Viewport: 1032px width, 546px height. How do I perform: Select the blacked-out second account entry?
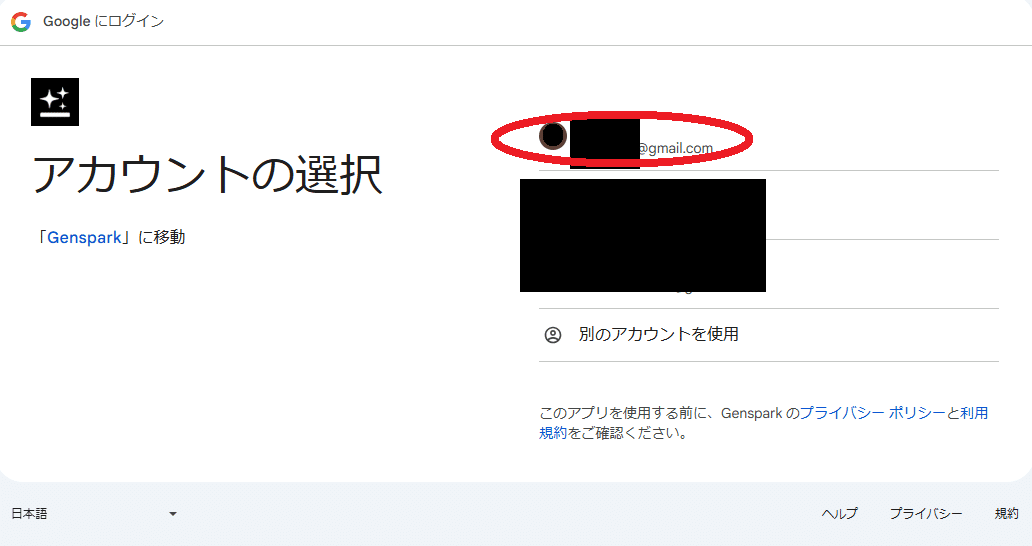coord(769,205)
